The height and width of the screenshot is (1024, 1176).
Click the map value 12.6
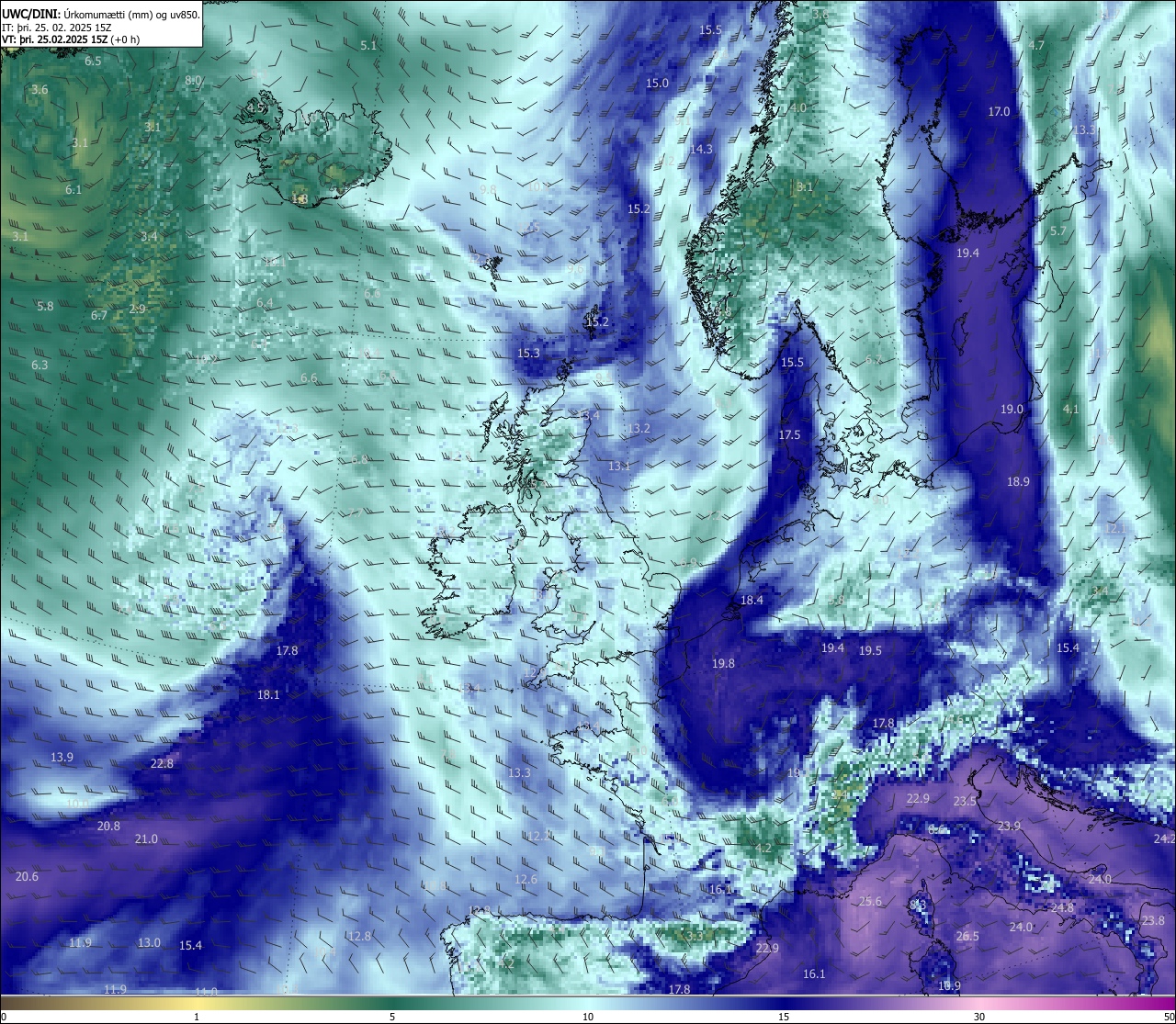(x=526, y=880)
